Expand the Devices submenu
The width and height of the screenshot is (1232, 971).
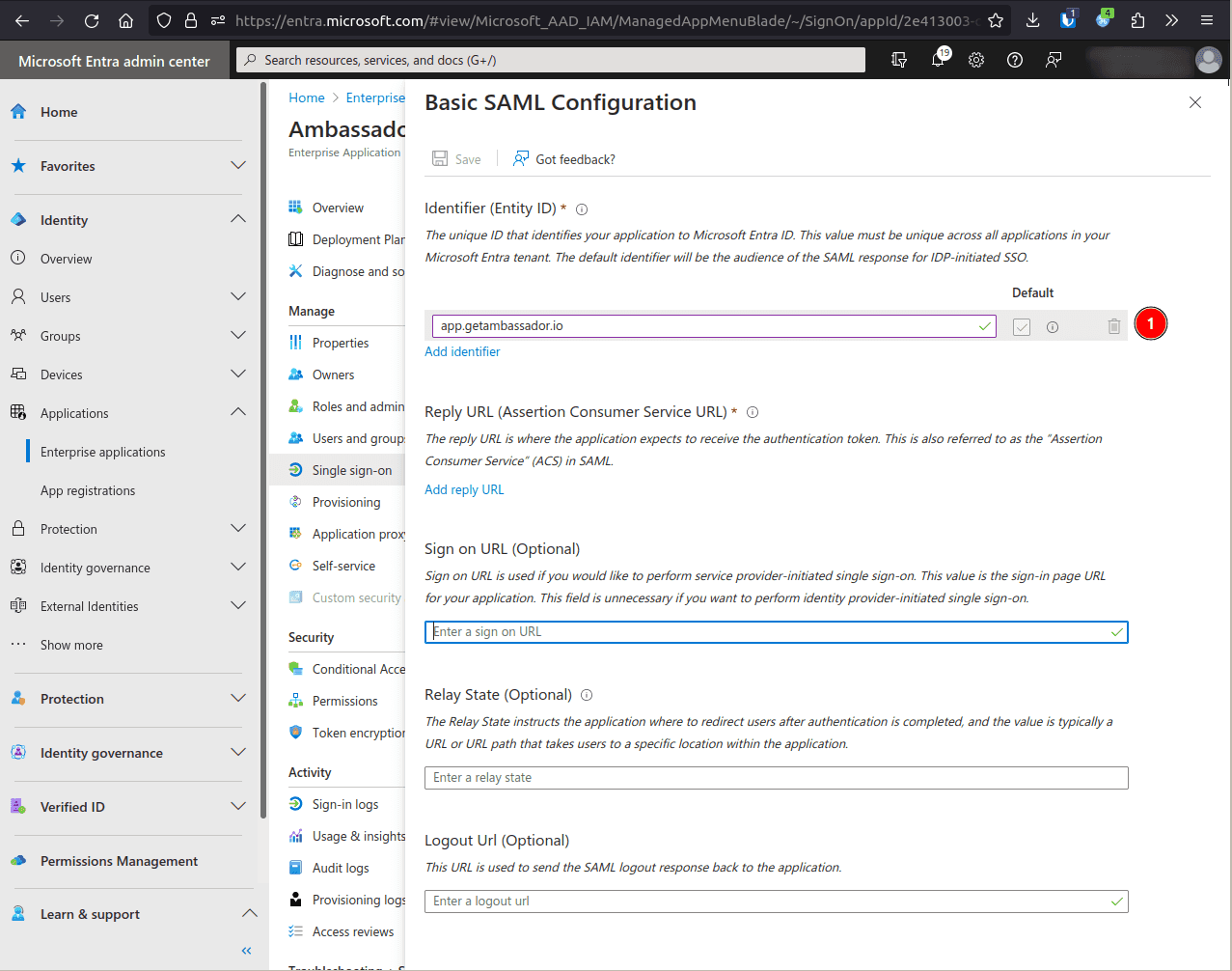click(x=238, y=375)
